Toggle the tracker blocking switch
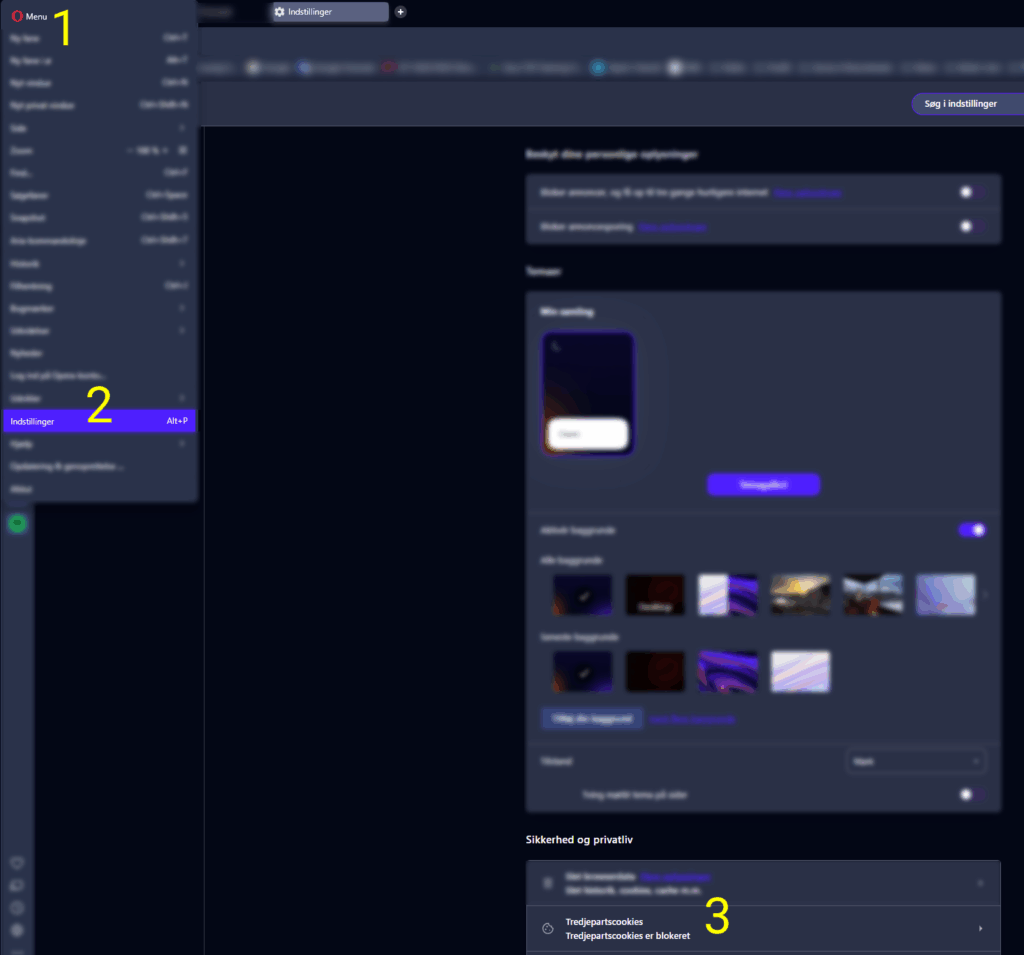This screenshot has height=955, width=1024. pyautogui.click(x=972, y=227)
